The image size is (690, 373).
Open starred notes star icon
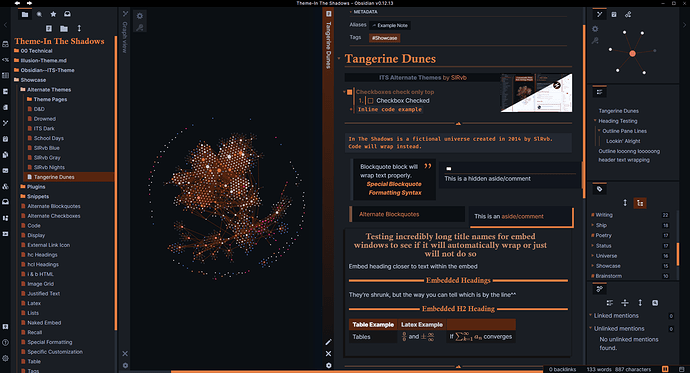click(53, 15)
